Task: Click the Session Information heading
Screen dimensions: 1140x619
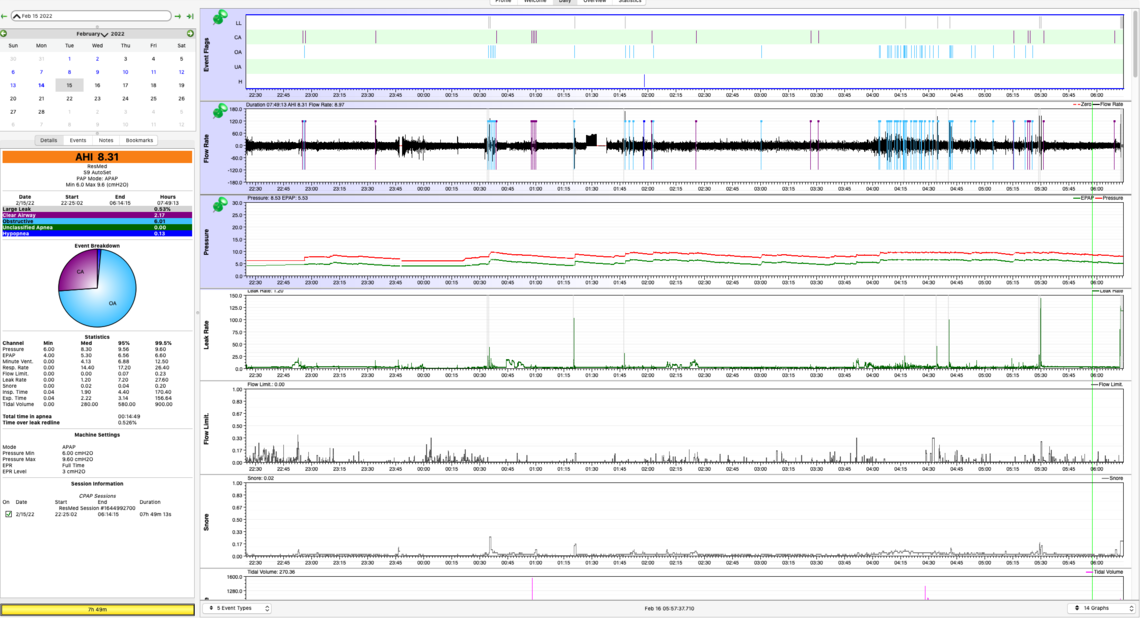Action: [x=97, y=484]
